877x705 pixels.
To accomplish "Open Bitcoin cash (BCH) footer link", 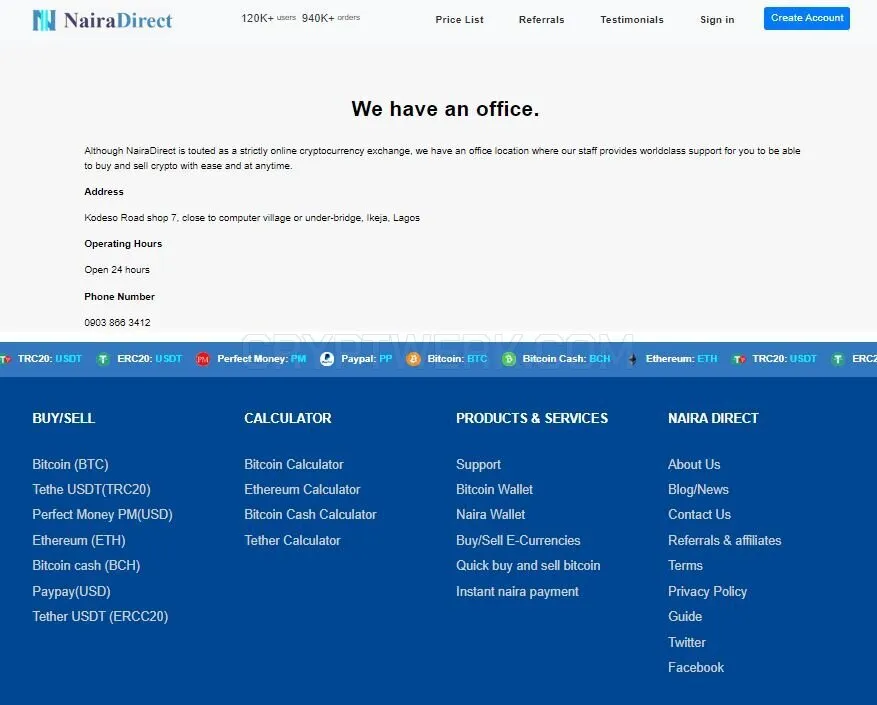I will click(86, 566).
